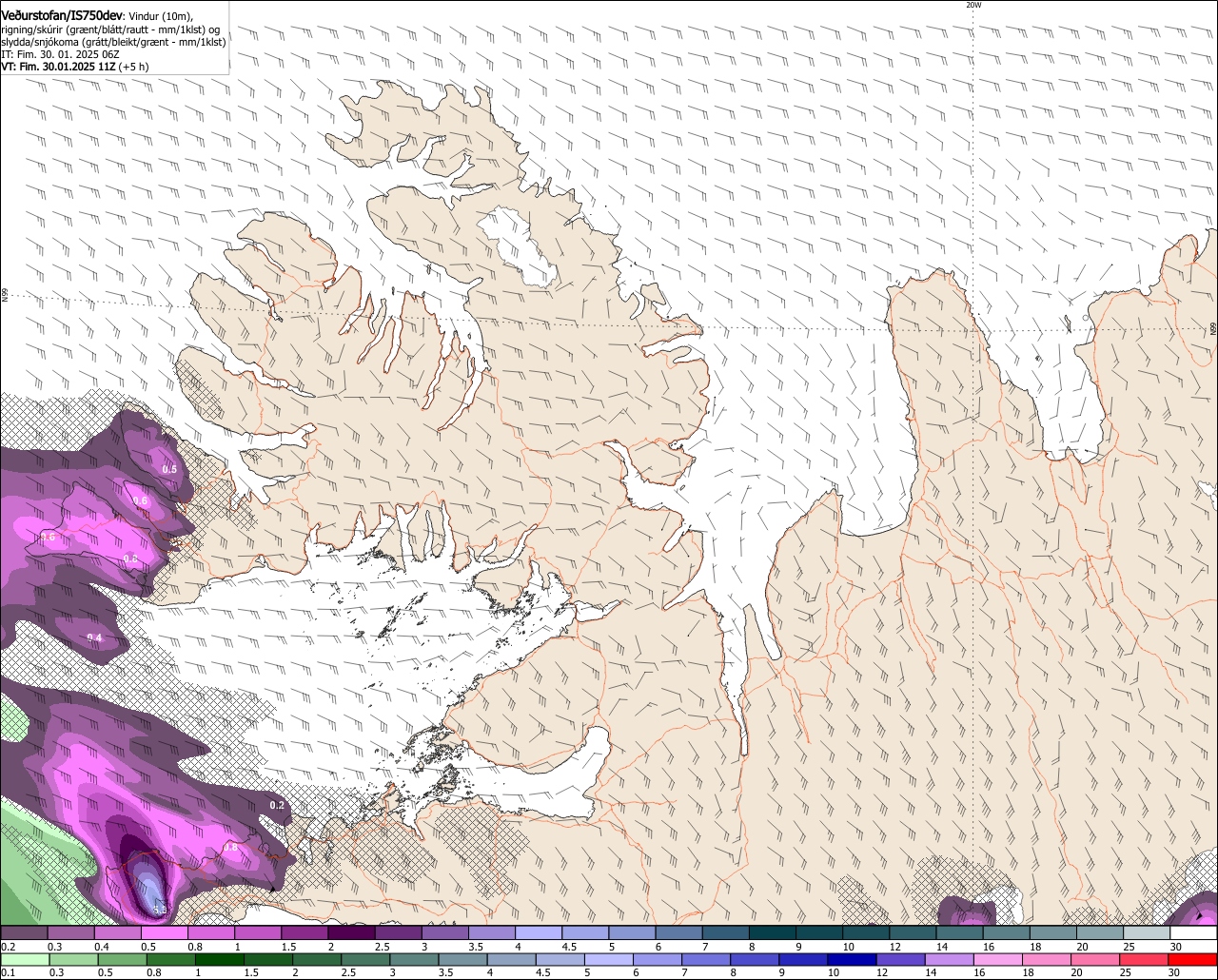Click the '(+5 h)' forecast offset text
1218x980 pixels.
[x=133, y=67]
